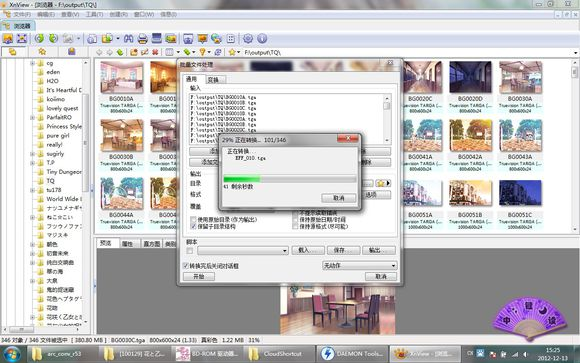Click the green conversion progress bar
The height and width of the screenshot is (363, 580).
(290, 179)
